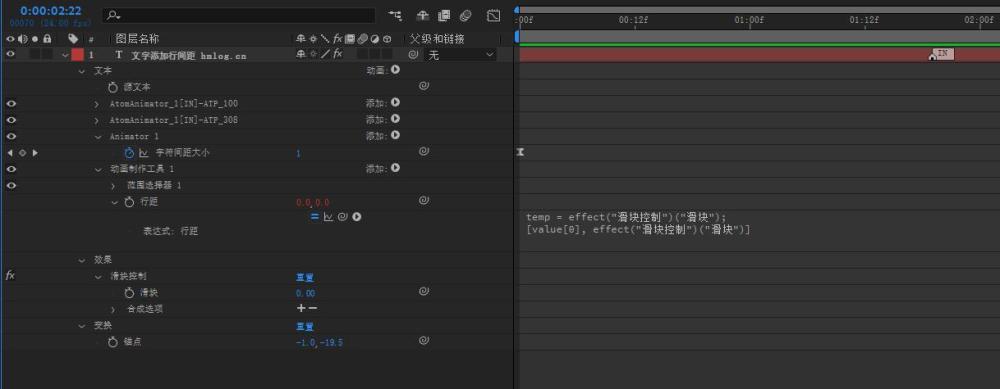
Task: Click the stopwatch for 滑块
Action: click(x=129, y=293)
